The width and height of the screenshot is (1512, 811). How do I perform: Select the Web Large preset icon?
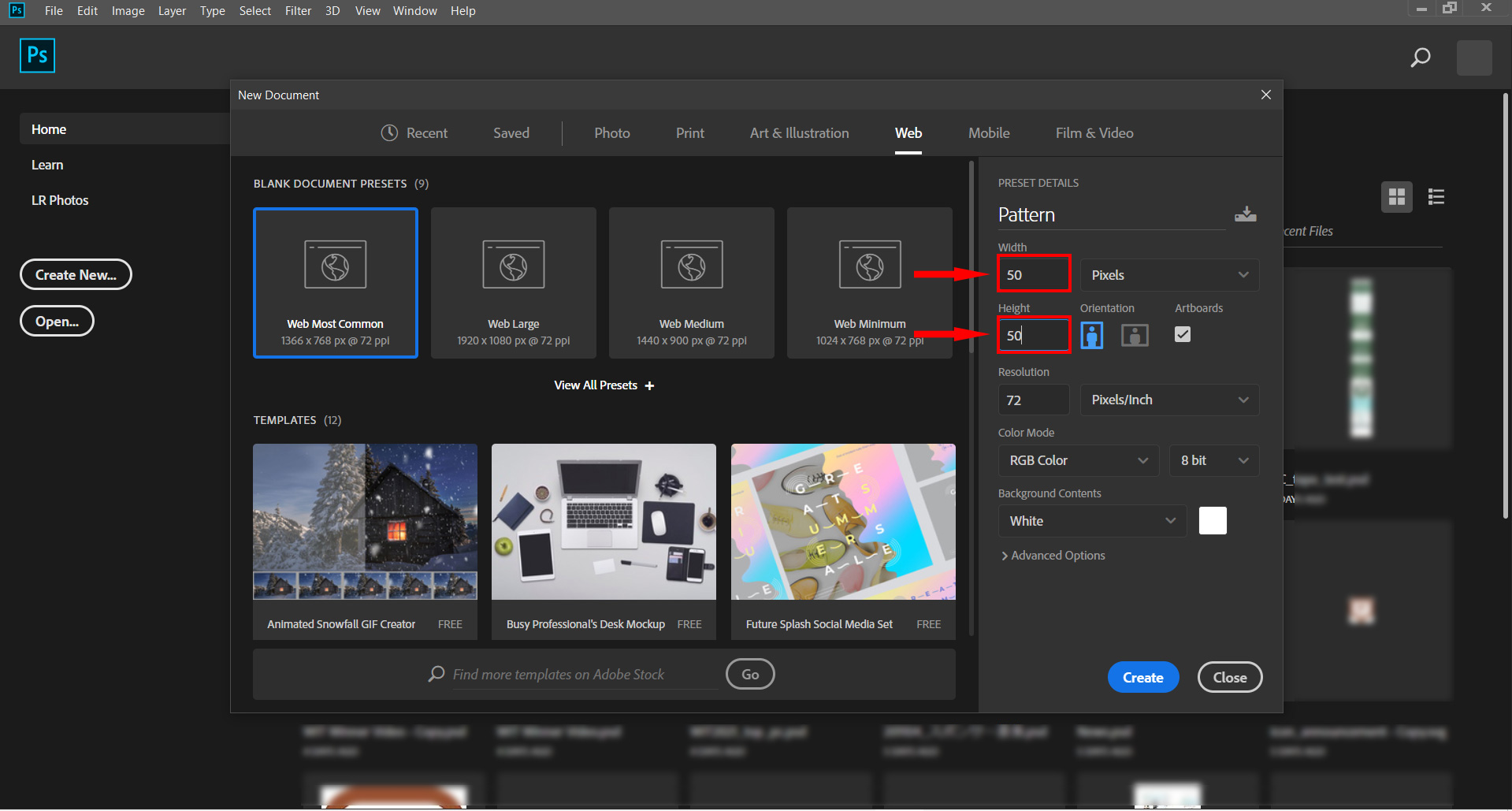(513, 266)
